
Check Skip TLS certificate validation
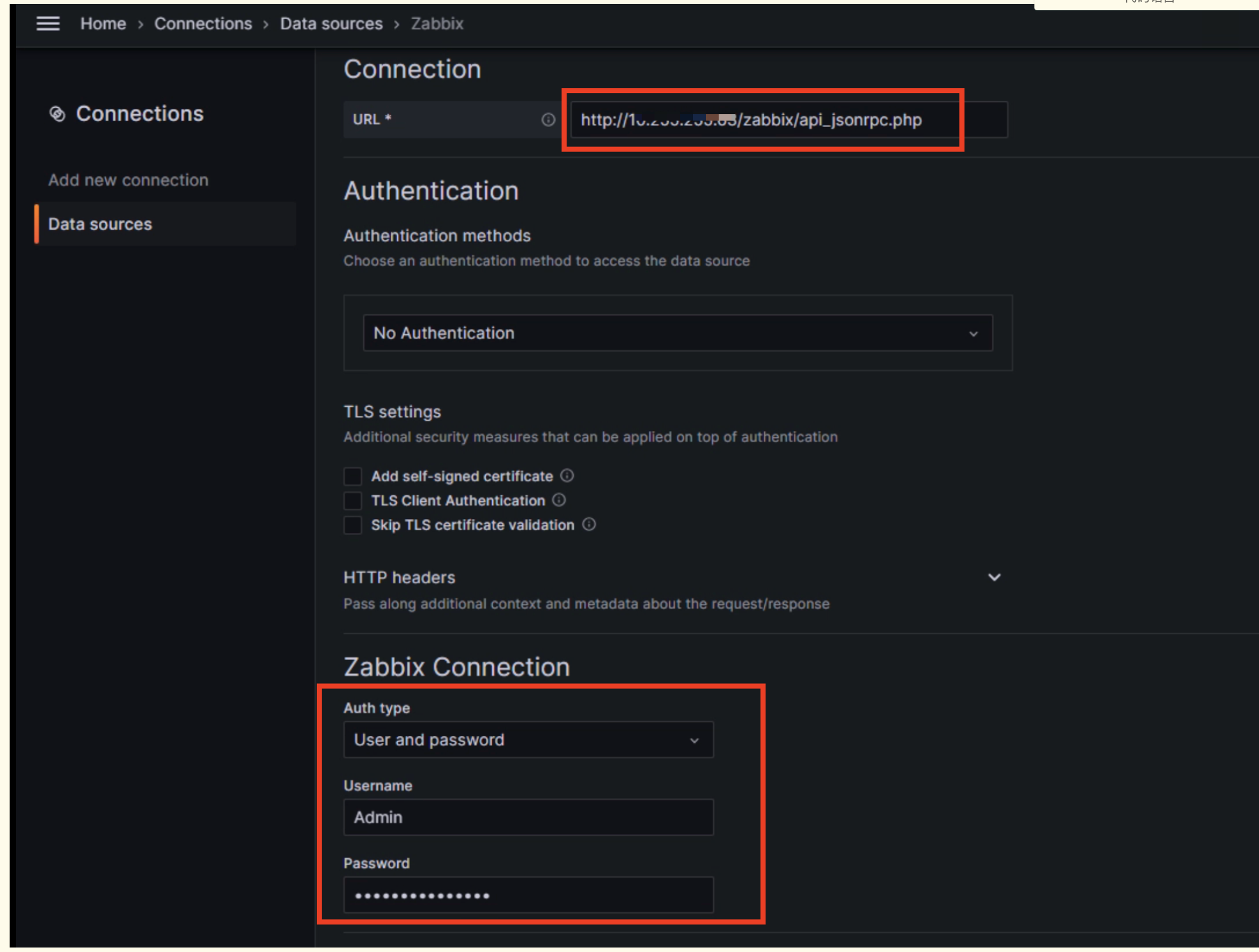coord(352,525)
